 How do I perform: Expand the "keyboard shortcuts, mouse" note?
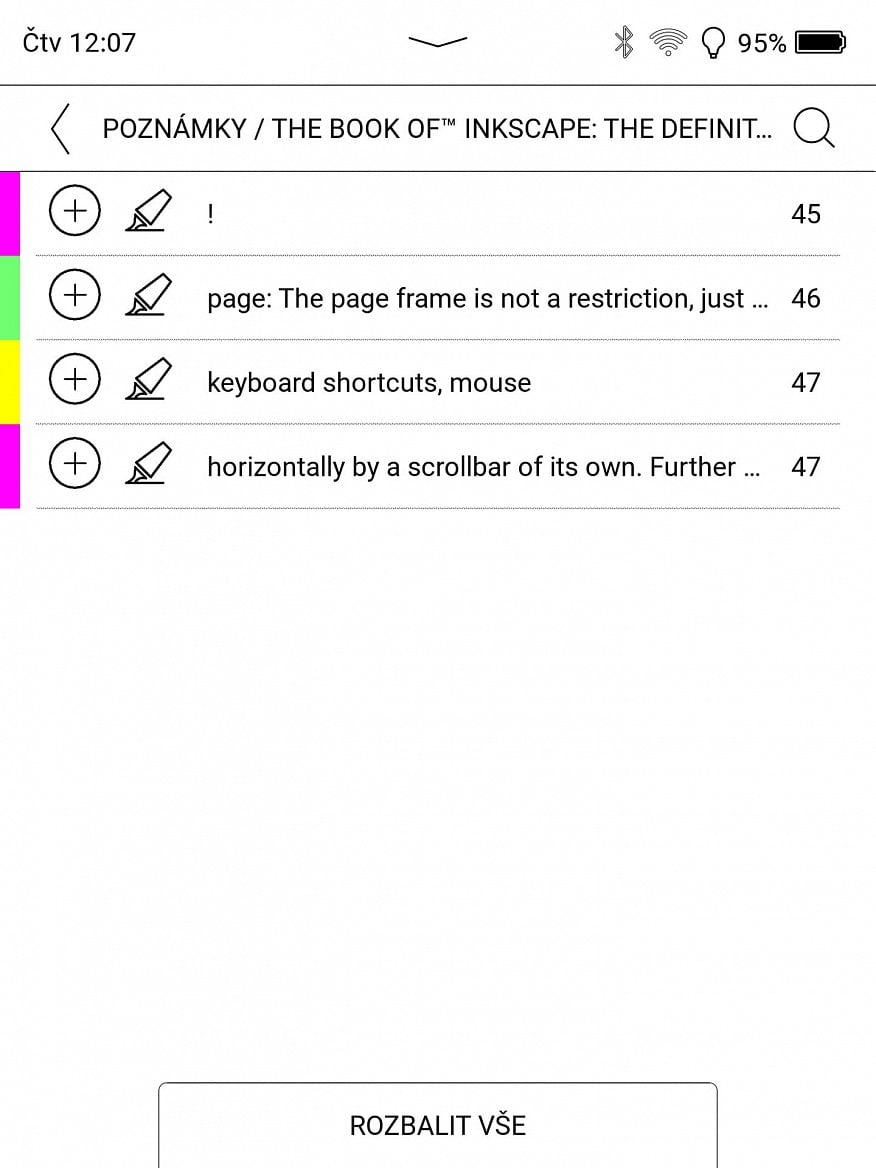point(74,381)
